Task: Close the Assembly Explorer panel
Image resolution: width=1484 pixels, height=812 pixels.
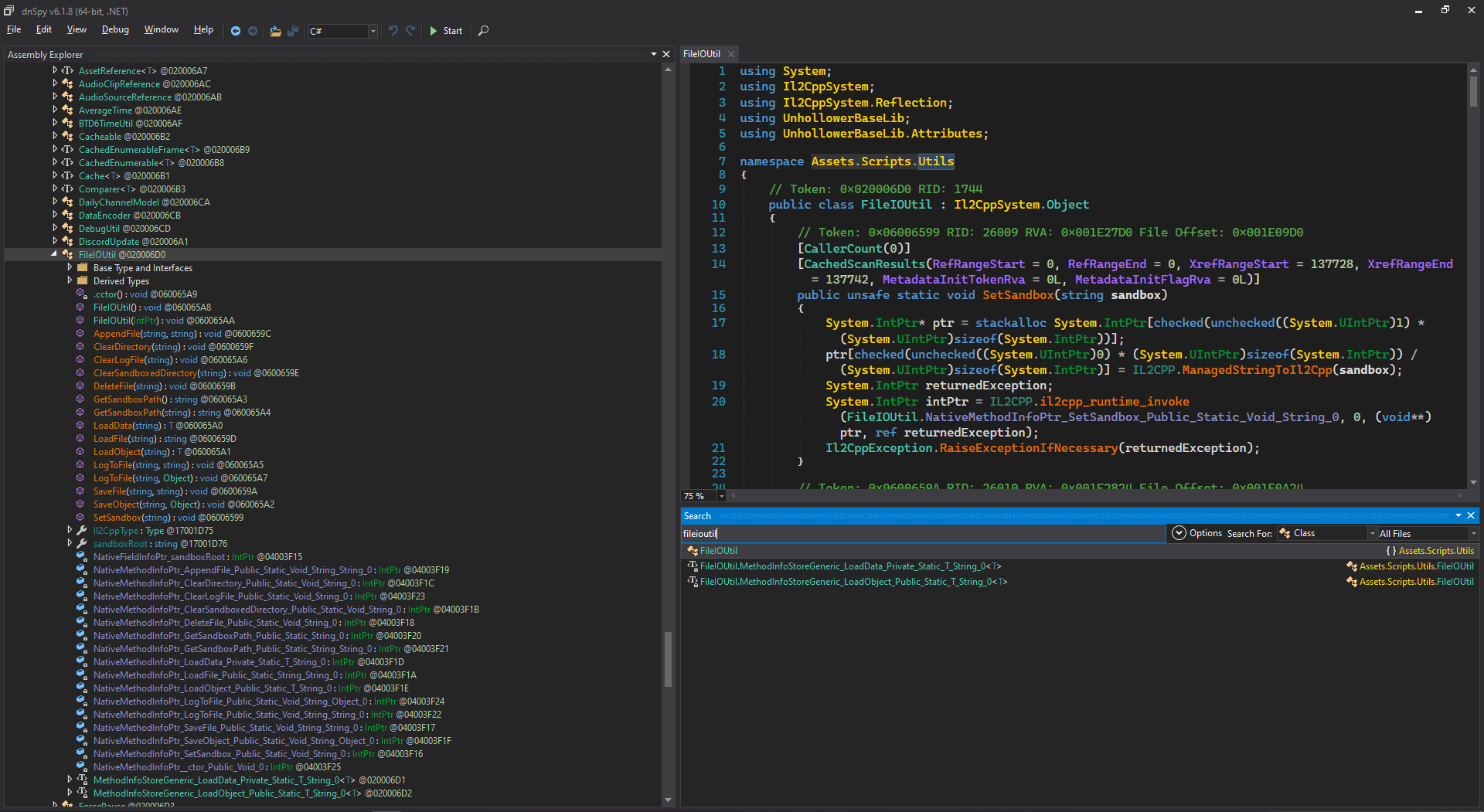Action: (x=666, y=54)
